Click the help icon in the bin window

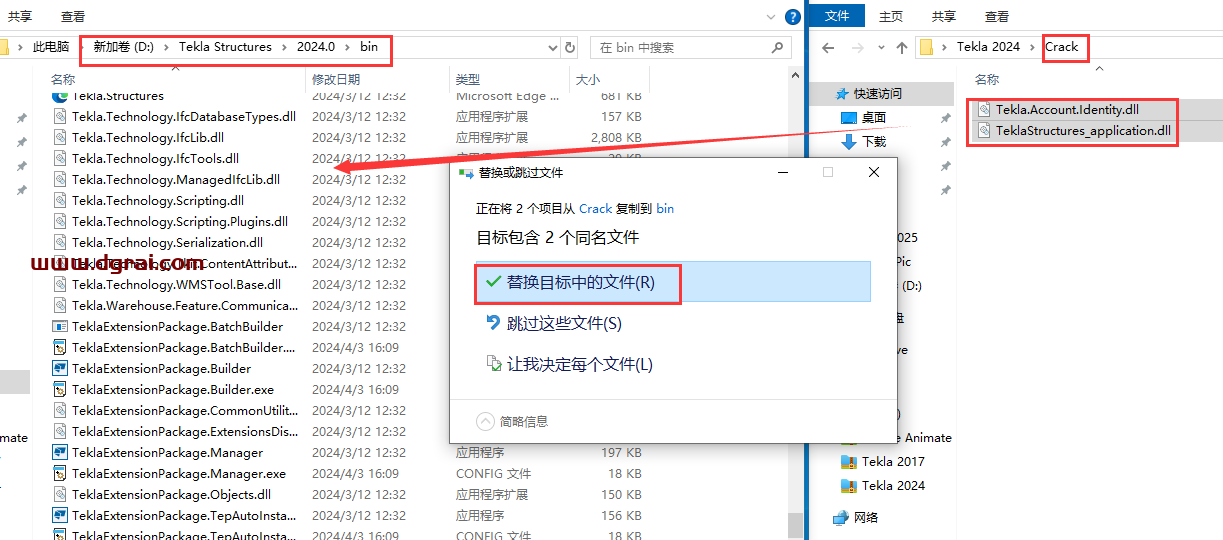pyautogui.click(x=793, y=16)
